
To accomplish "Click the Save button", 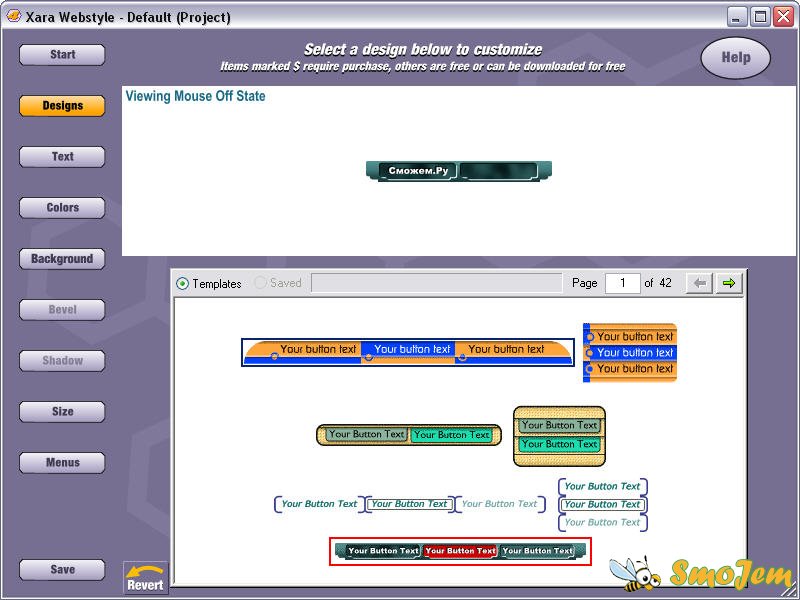I will pos(62,570).
